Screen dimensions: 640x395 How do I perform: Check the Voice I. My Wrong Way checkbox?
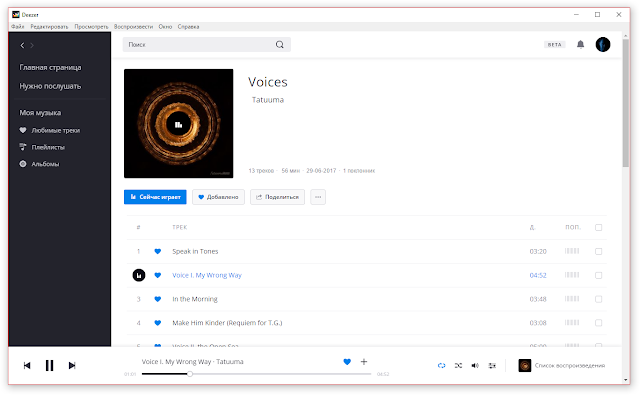598,275
